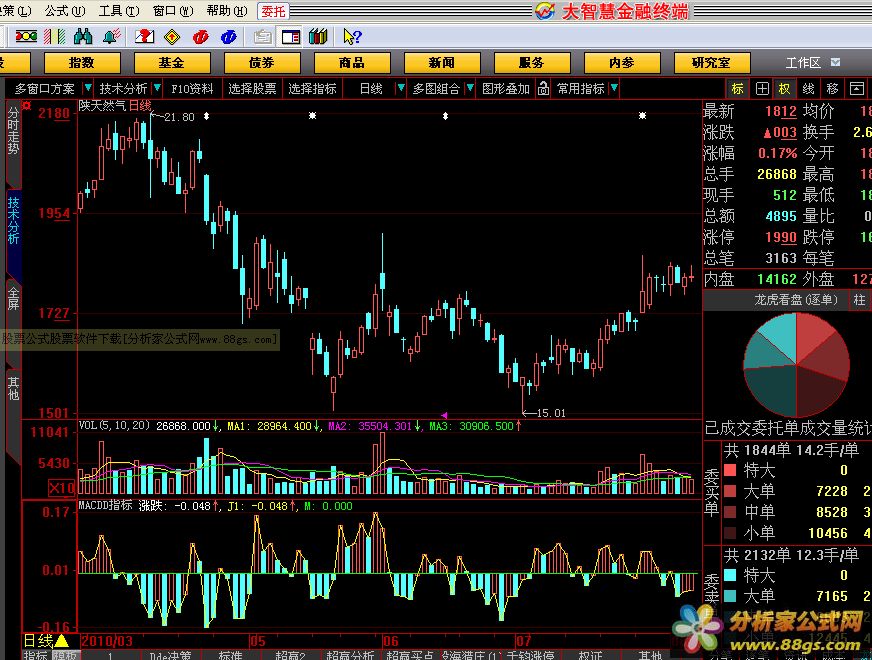This screenshot has width=872, height=660.
Task: Open the 工作区 workspace dropdown
Action: 835,62
